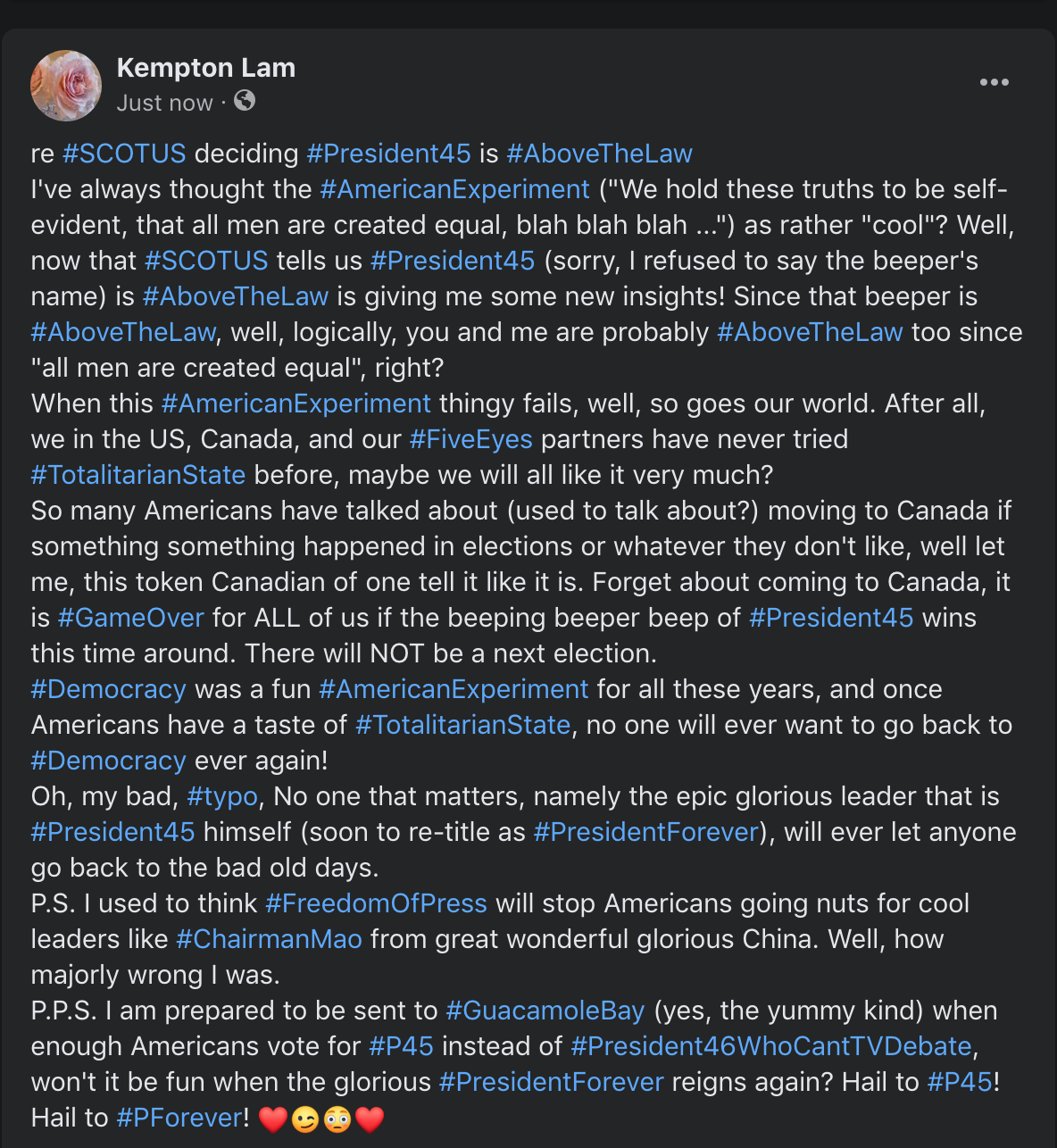Click the #typo hashtag
Screen dimensions: 1057x1148
coord(222,796)
